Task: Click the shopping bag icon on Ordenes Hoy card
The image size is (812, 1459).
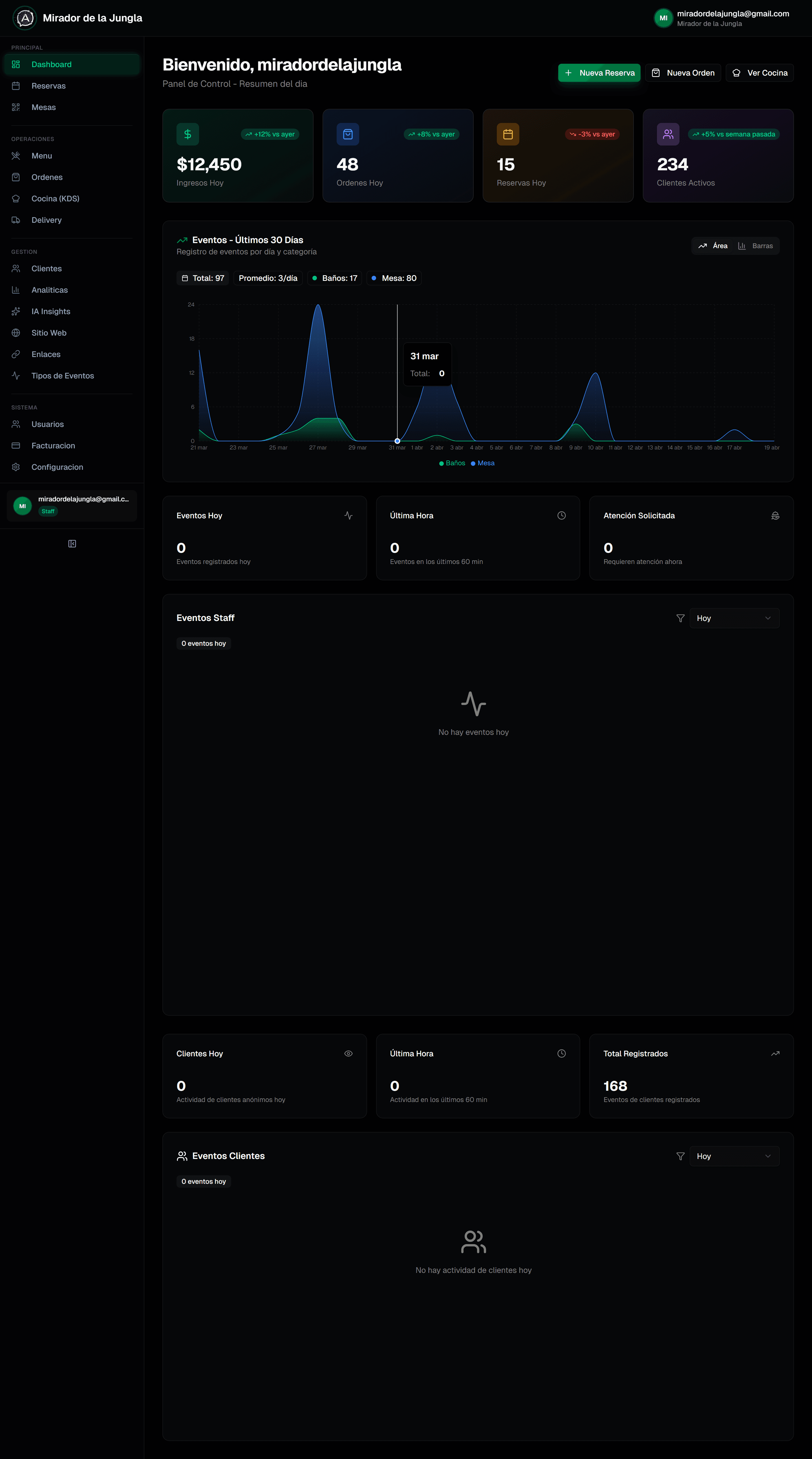Action: click(348, 134)
